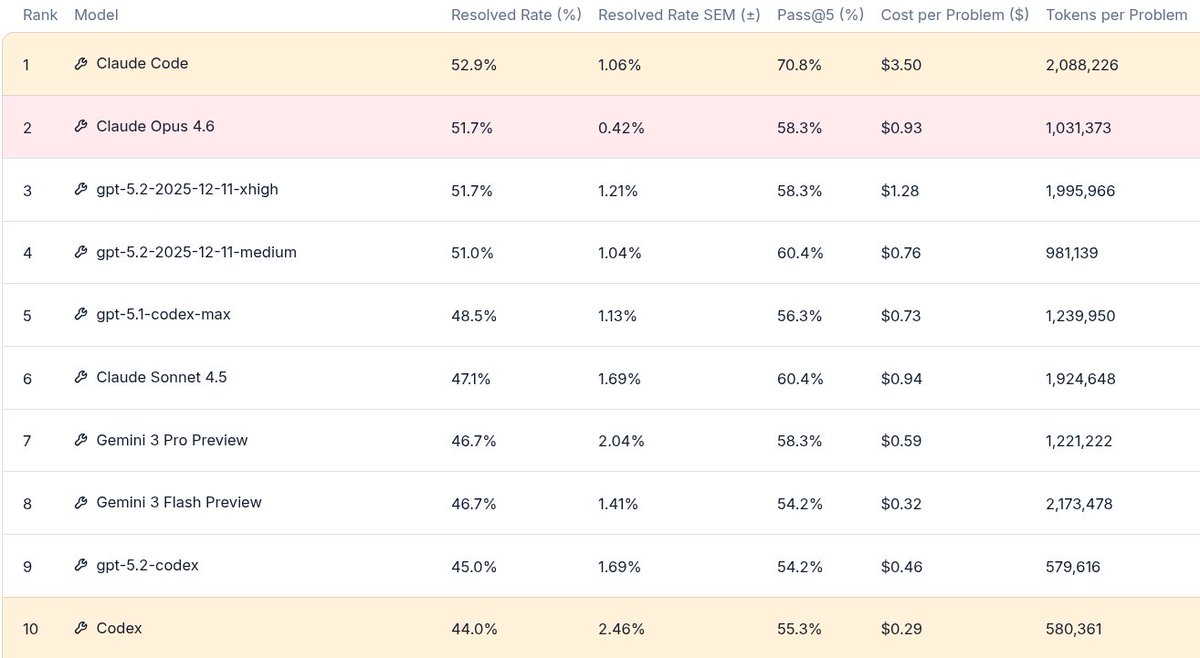Image resolution: width=1200 pixels, height=658 pixels.
Task: Sort by Tokens per Problem header
Action: tap(1117, 15)
